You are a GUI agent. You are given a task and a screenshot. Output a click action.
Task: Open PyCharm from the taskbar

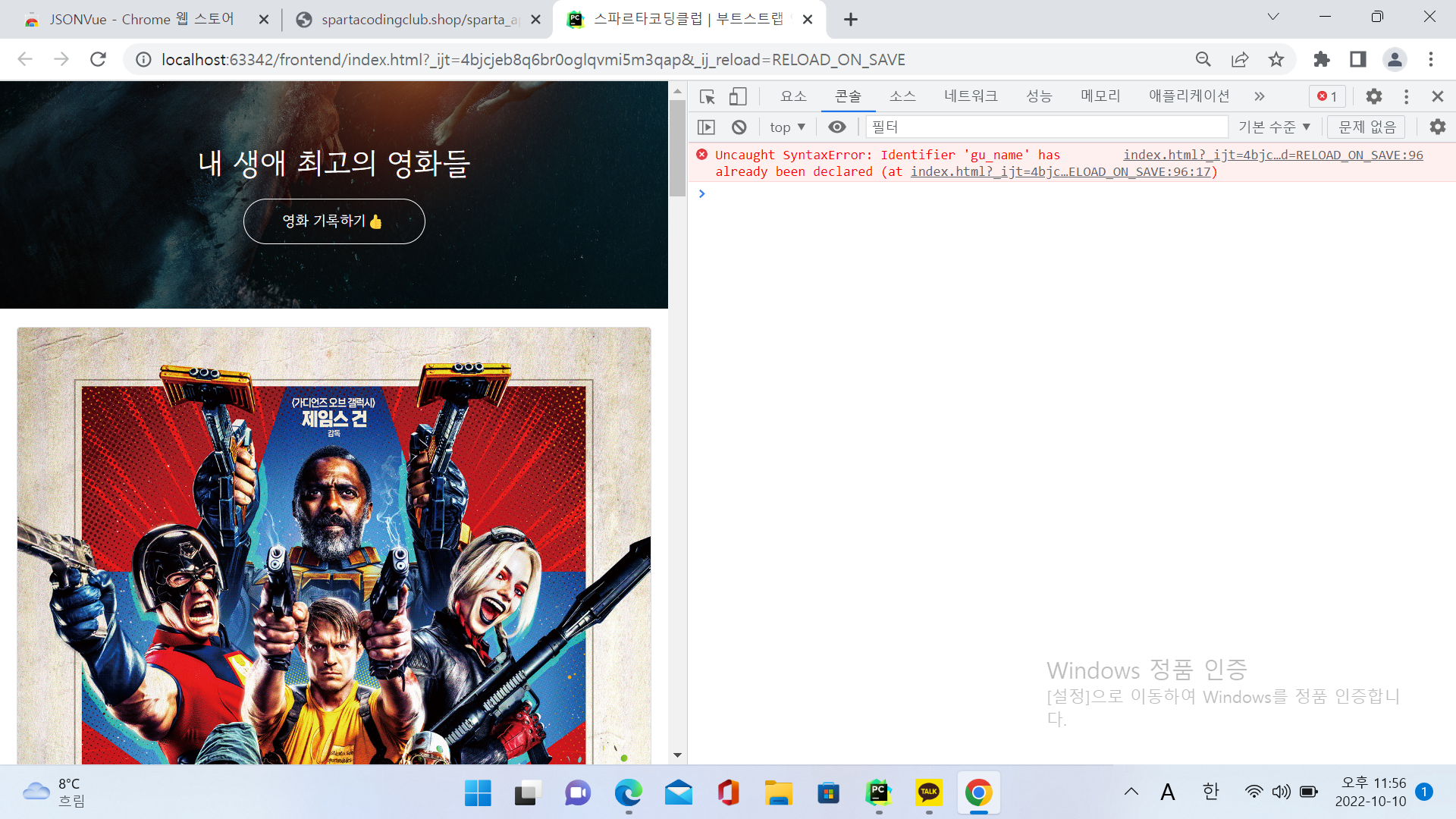[x=878, y=793]
